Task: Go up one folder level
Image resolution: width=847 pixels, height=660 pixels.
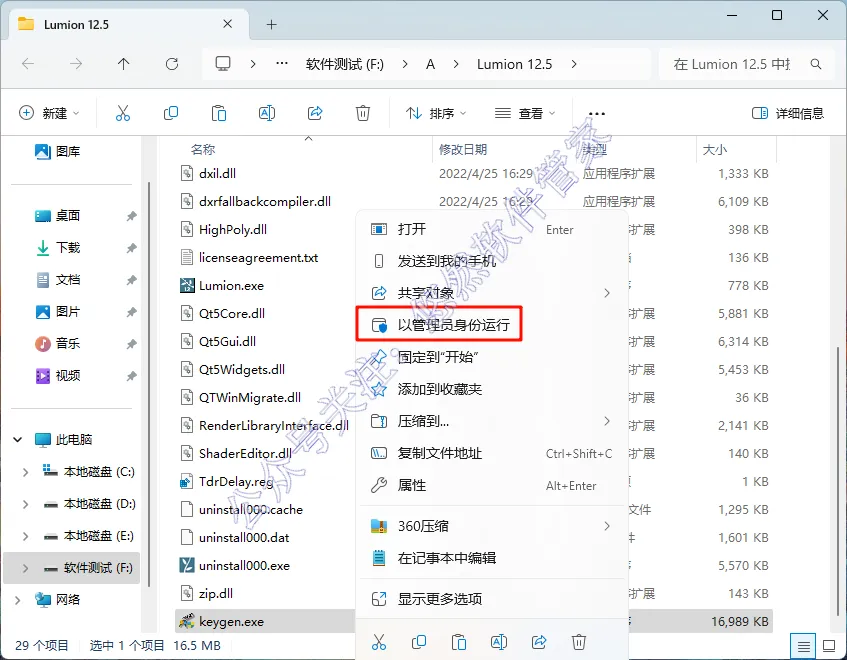Action: [x=124, y=64]
